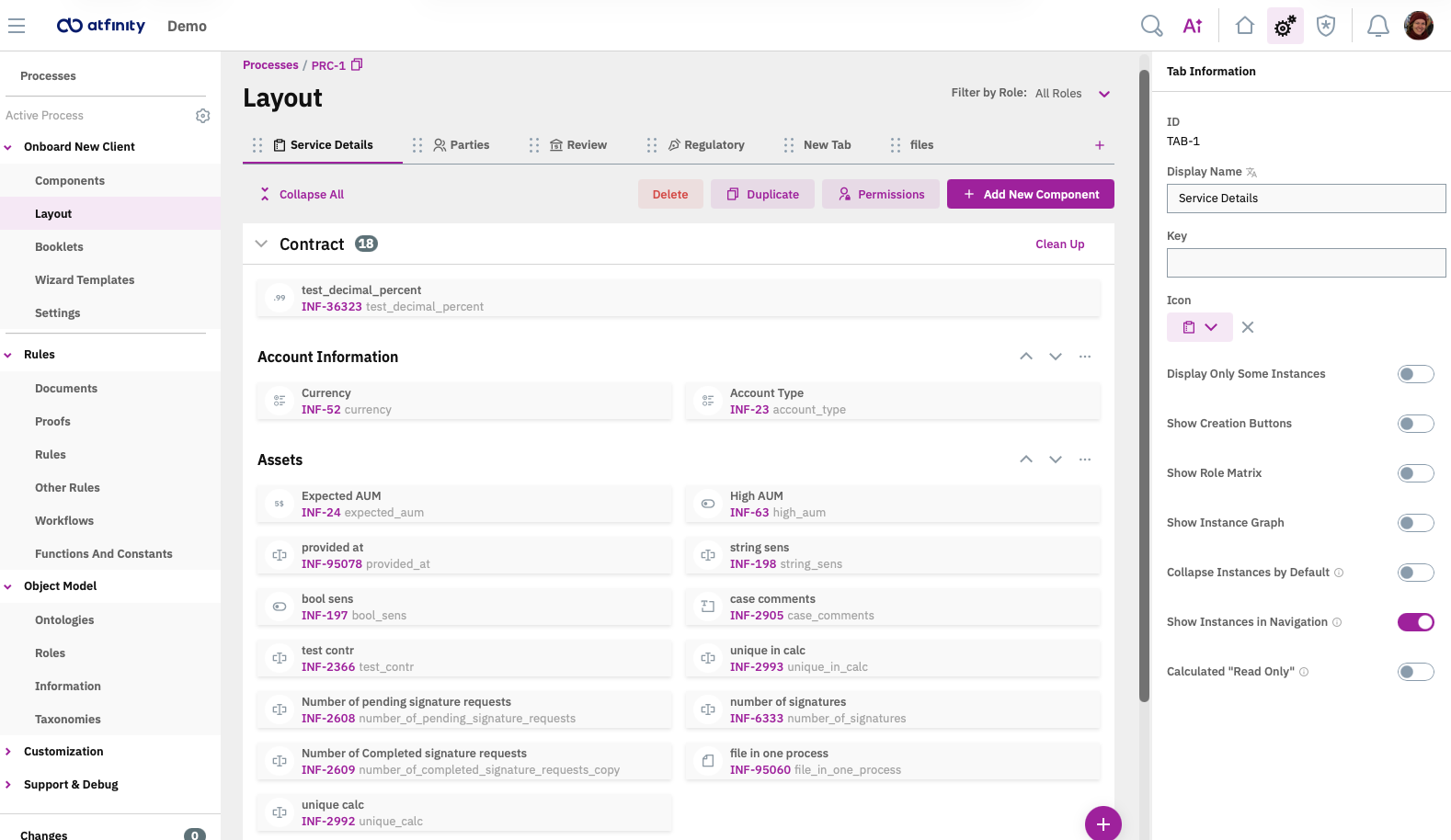Switch to the Regulatory tab
1451x840 pixels.
(x=706, y=145)
